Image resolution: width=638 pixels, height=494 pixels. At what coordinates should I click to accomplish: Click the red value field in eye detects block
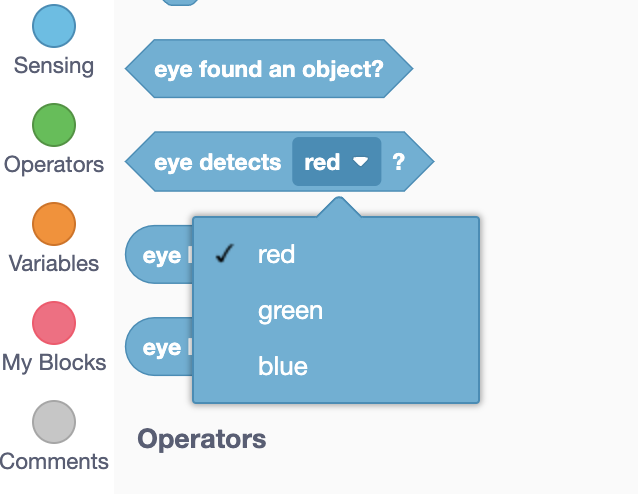[322, 162]
